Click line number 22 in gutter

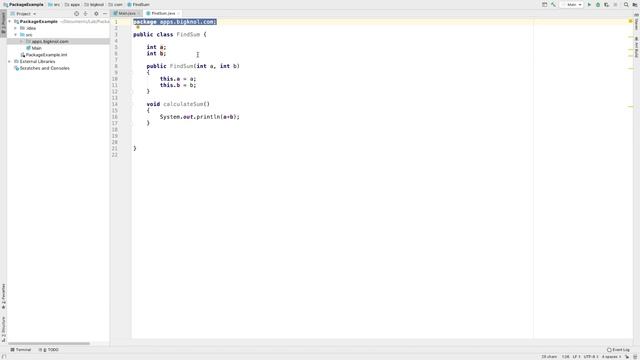116,155
